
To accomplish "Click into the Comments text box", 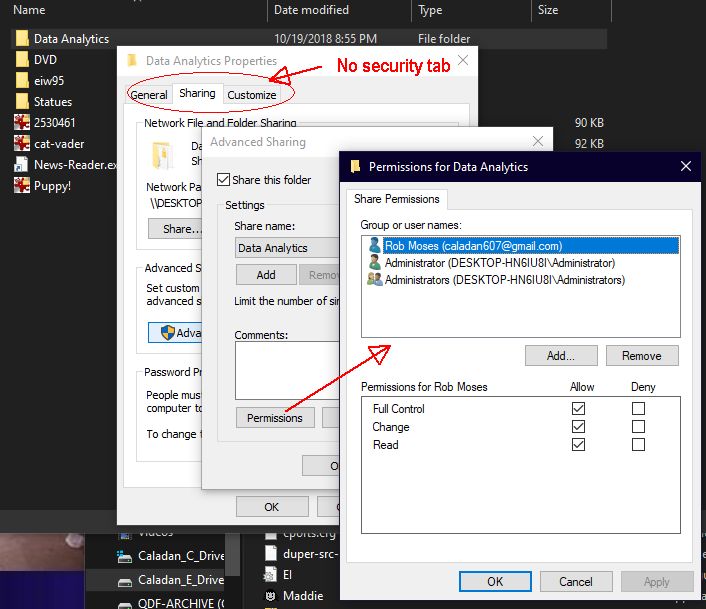I will pyautogui.click(x=287, y=370).
